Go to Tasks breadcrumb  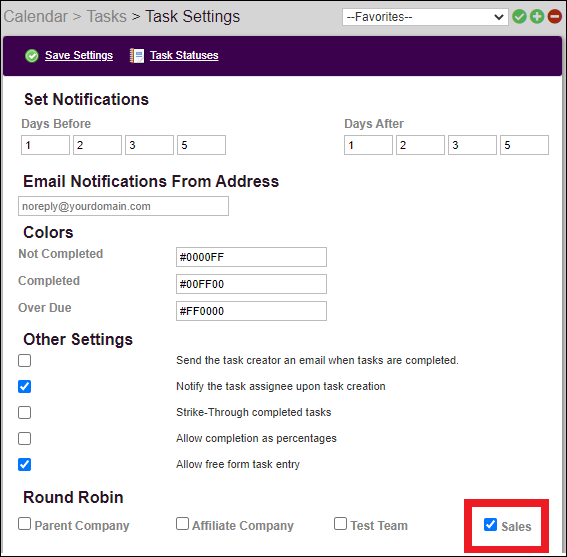point(107,17)
